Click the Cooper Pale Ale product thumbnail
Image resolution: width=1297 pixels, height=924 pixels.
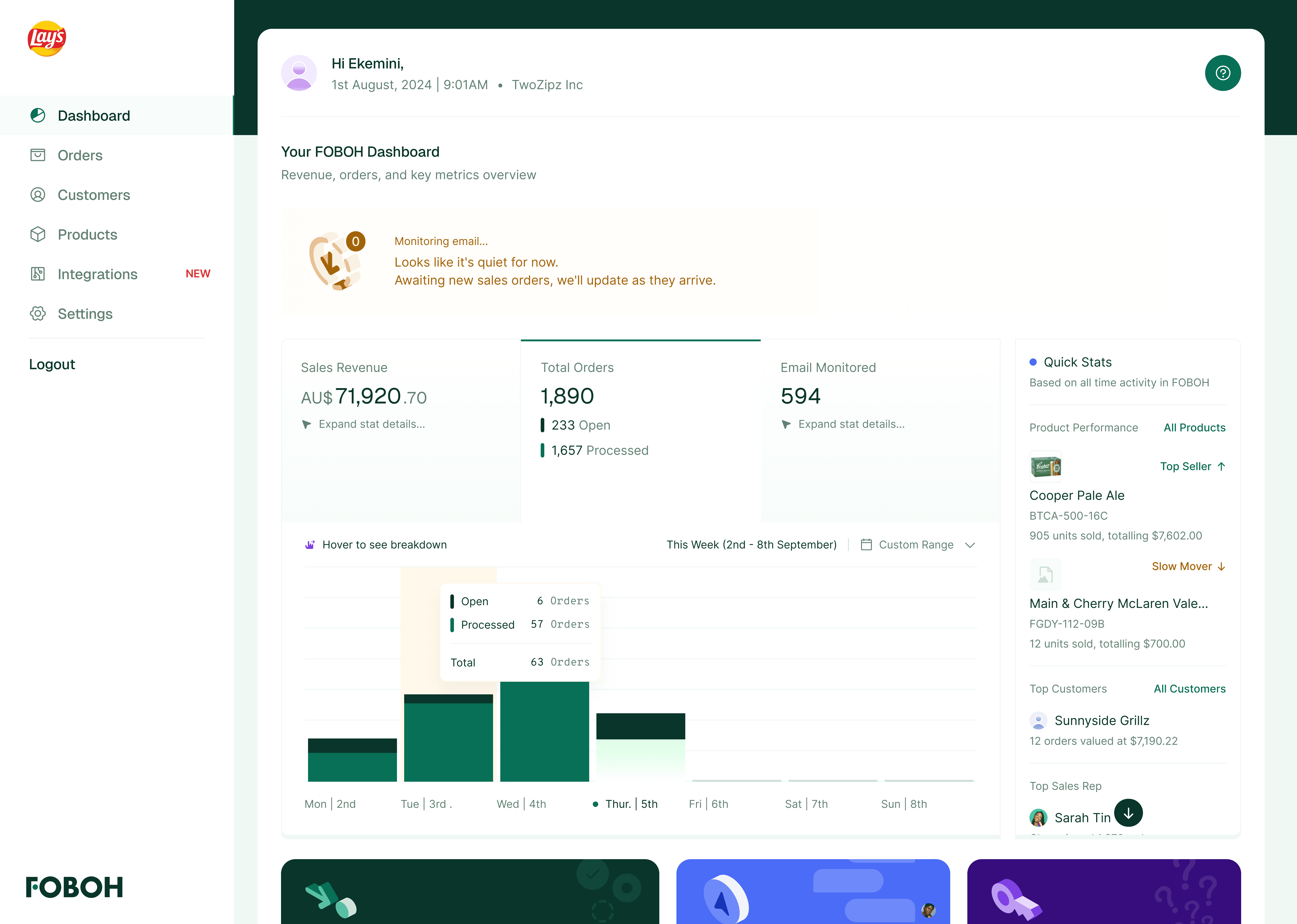[x=1045, y=467]
